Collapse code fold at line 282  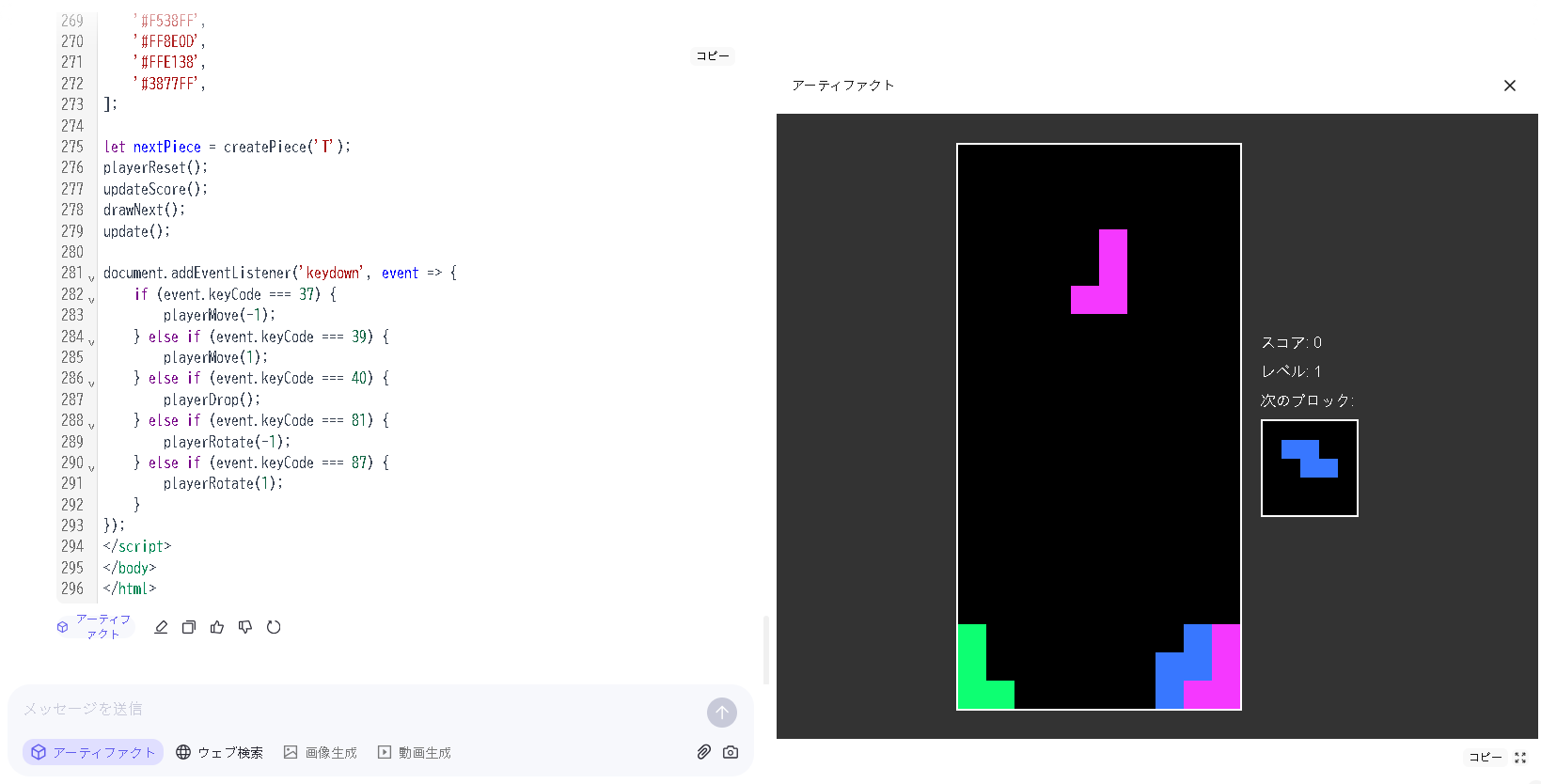click(91, 300)
